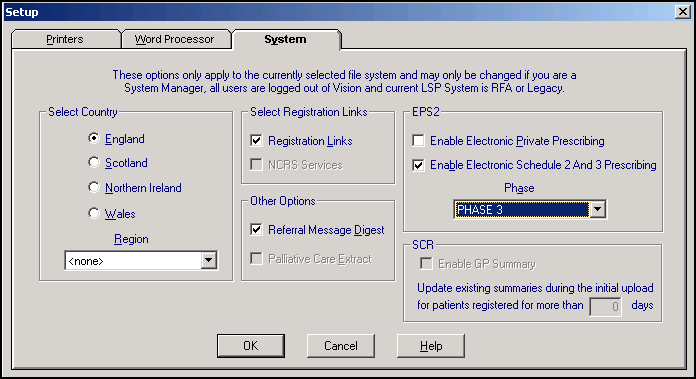The height and width of the screenshot is (379, 696).
Task: Select Wales as the country
Action: (x=94, y=213)
